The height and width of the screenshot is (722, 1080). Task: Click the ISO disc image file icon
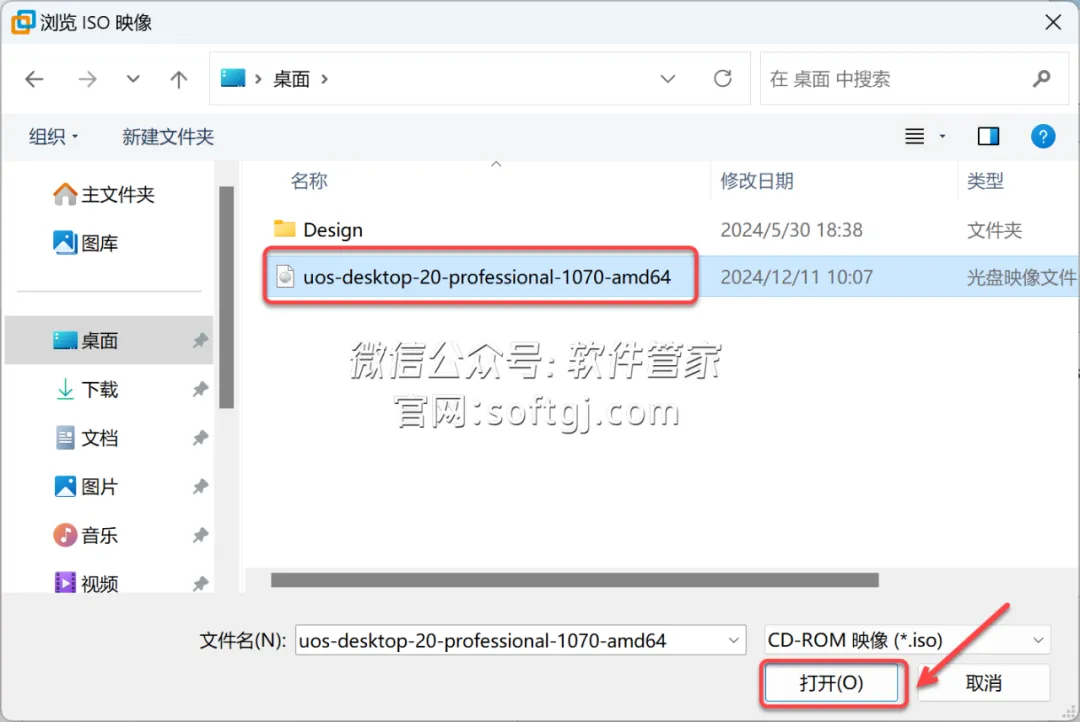point(284,277)
